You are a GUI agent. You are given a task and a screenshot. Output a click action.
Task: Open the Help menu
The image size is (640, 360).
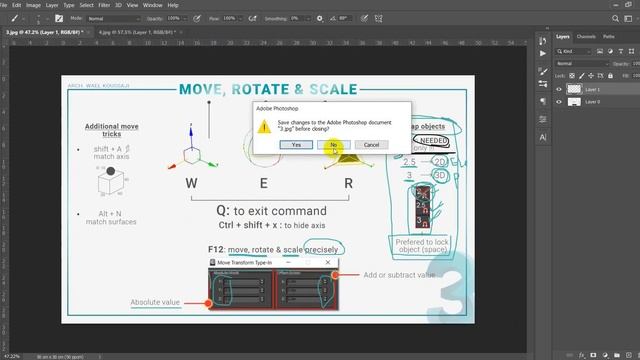click(173, 5)
